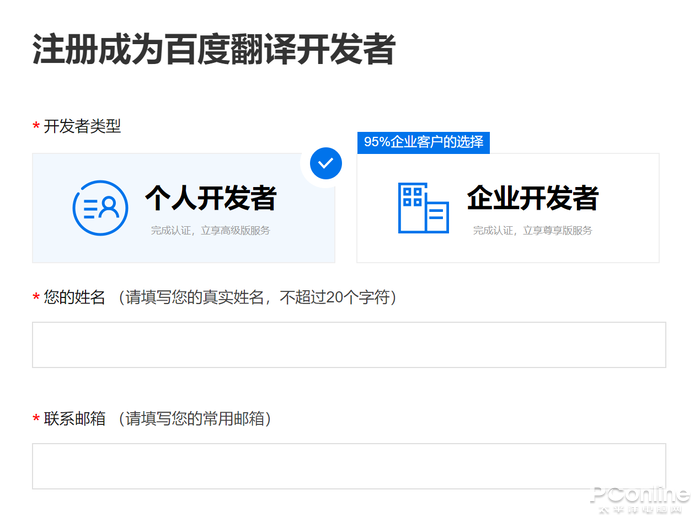Viewport: 700px width, 522px height.
Task: Click the blue checkmark badge on 个人开发者
Action: click(x=326, y=163)
